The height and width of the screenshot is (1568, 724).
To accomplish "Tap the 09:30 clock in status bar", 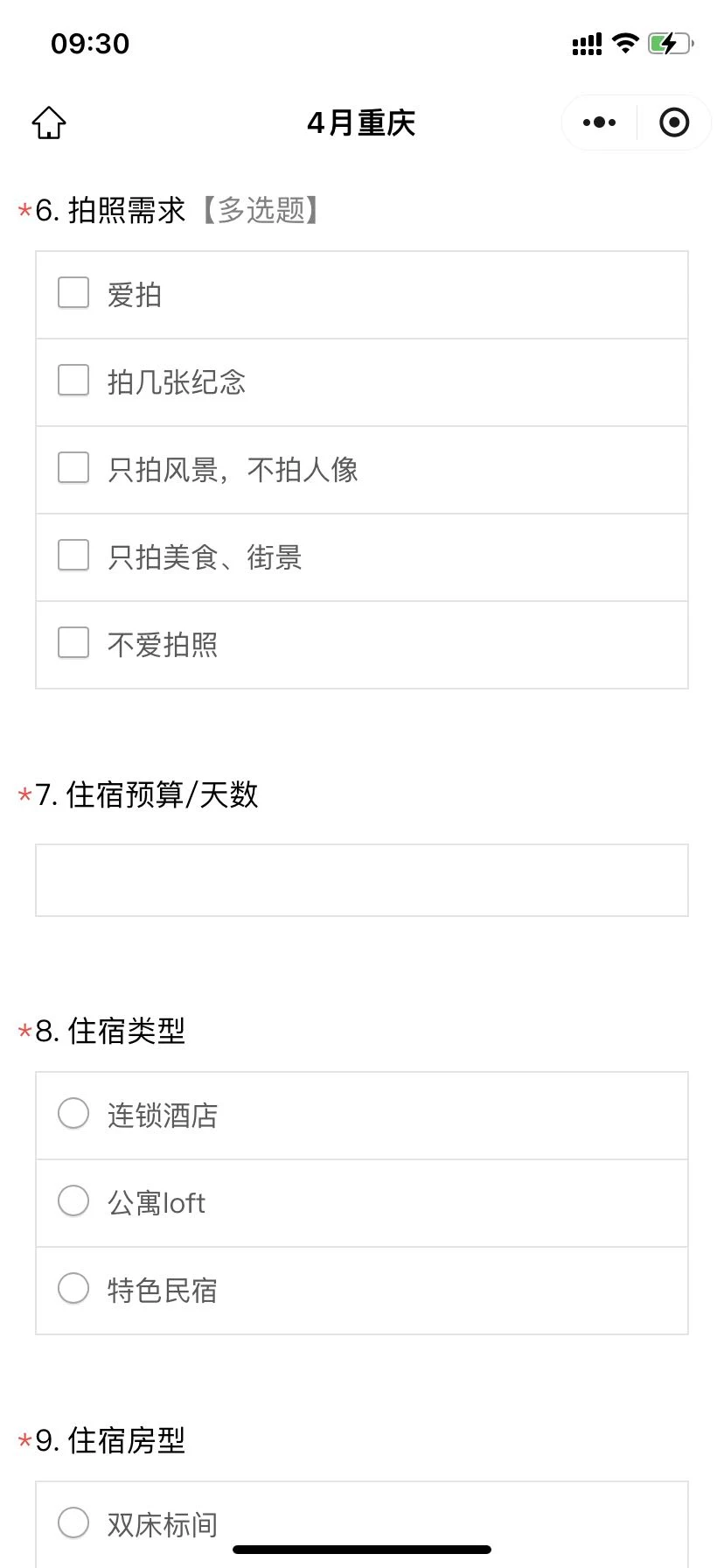I will pos(90,44).
